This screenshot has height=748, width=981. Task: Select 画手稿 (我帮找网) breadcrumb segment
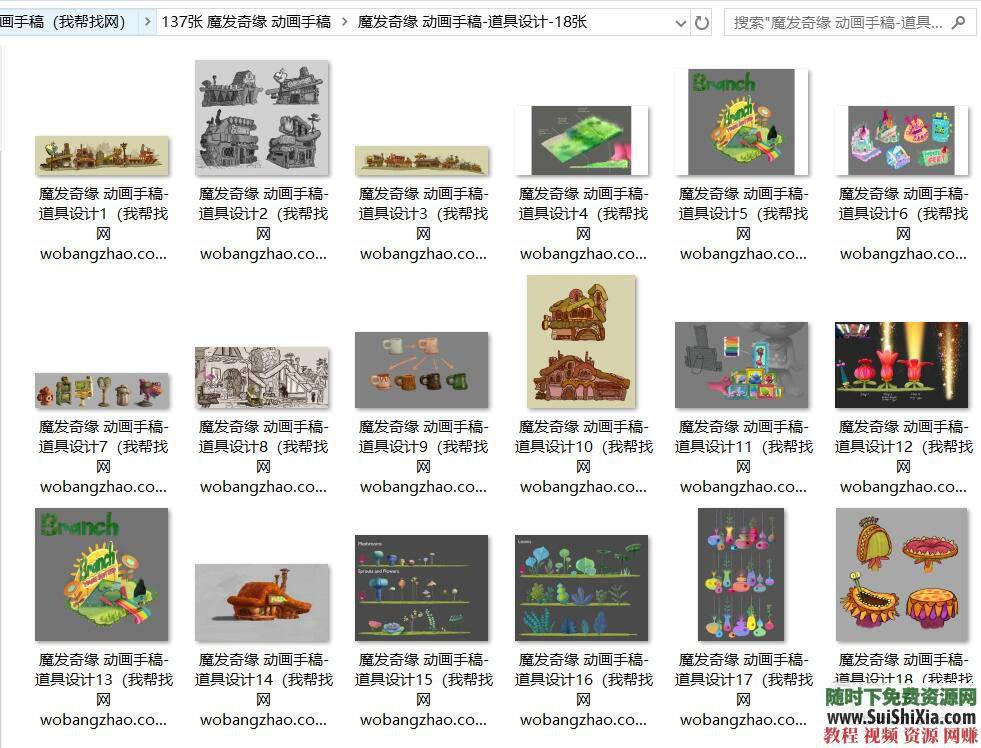click(63, 23)
